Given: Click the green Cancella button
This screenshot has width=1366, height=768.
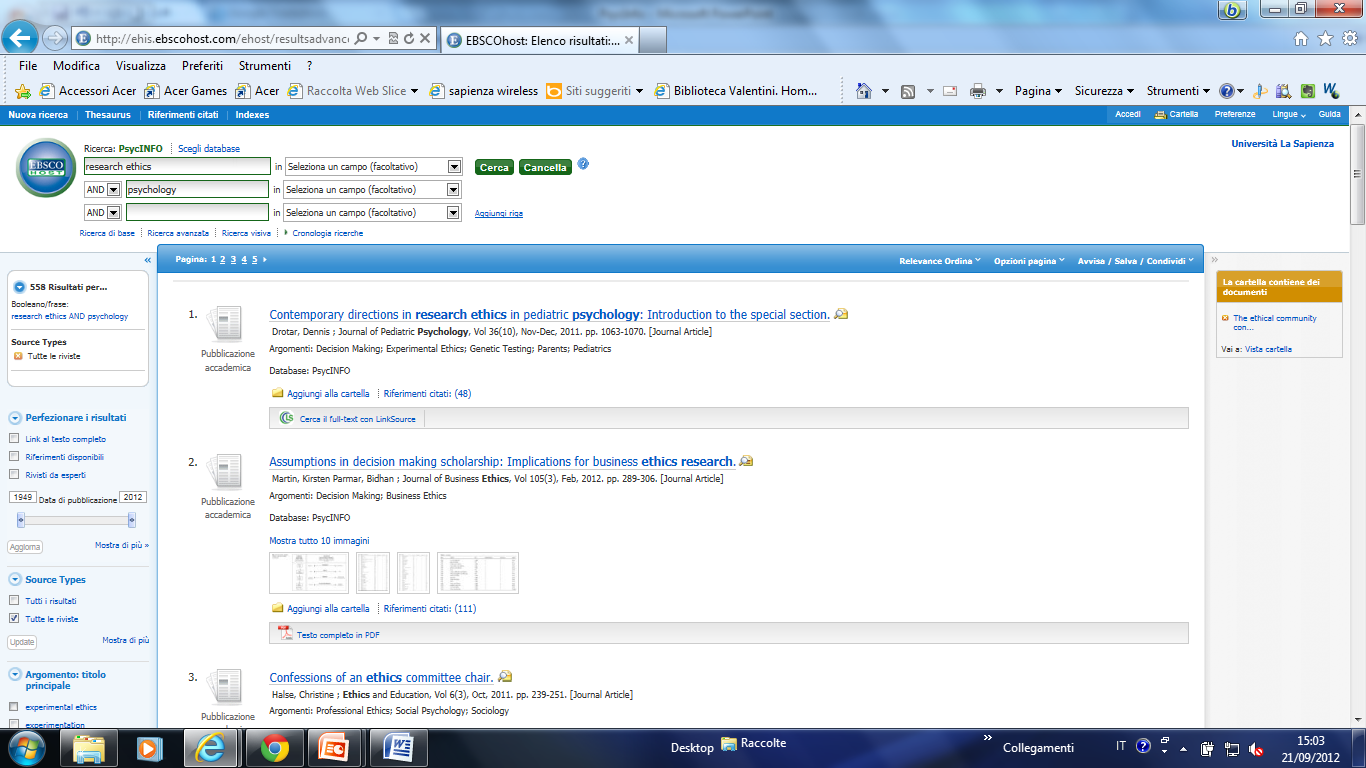Looking at the screenshot, I should (545, 167).
